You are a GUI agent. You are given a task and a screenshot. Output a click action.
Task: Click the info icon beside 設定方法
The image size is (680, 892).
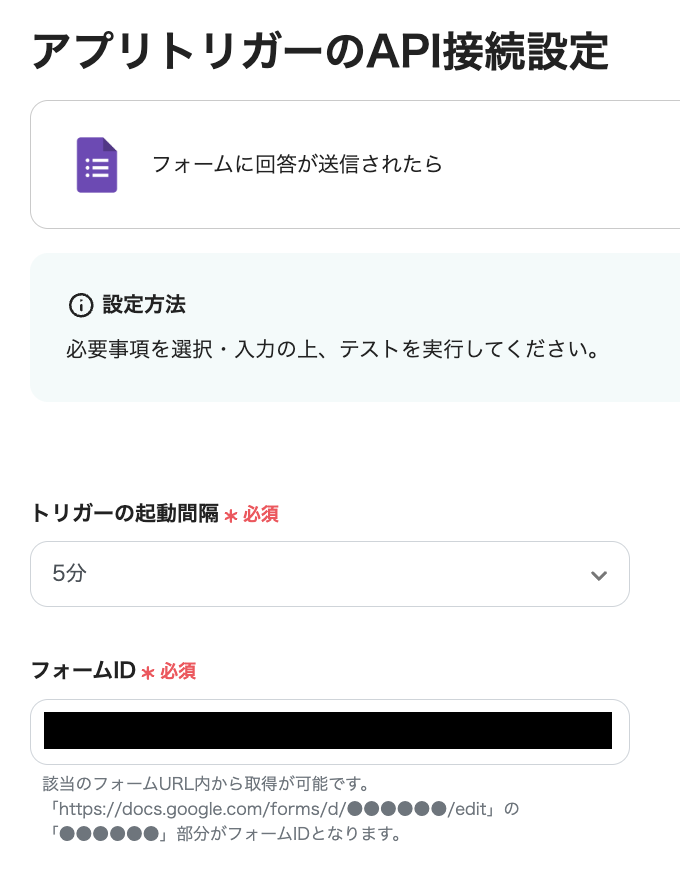[x=79, y=305]
